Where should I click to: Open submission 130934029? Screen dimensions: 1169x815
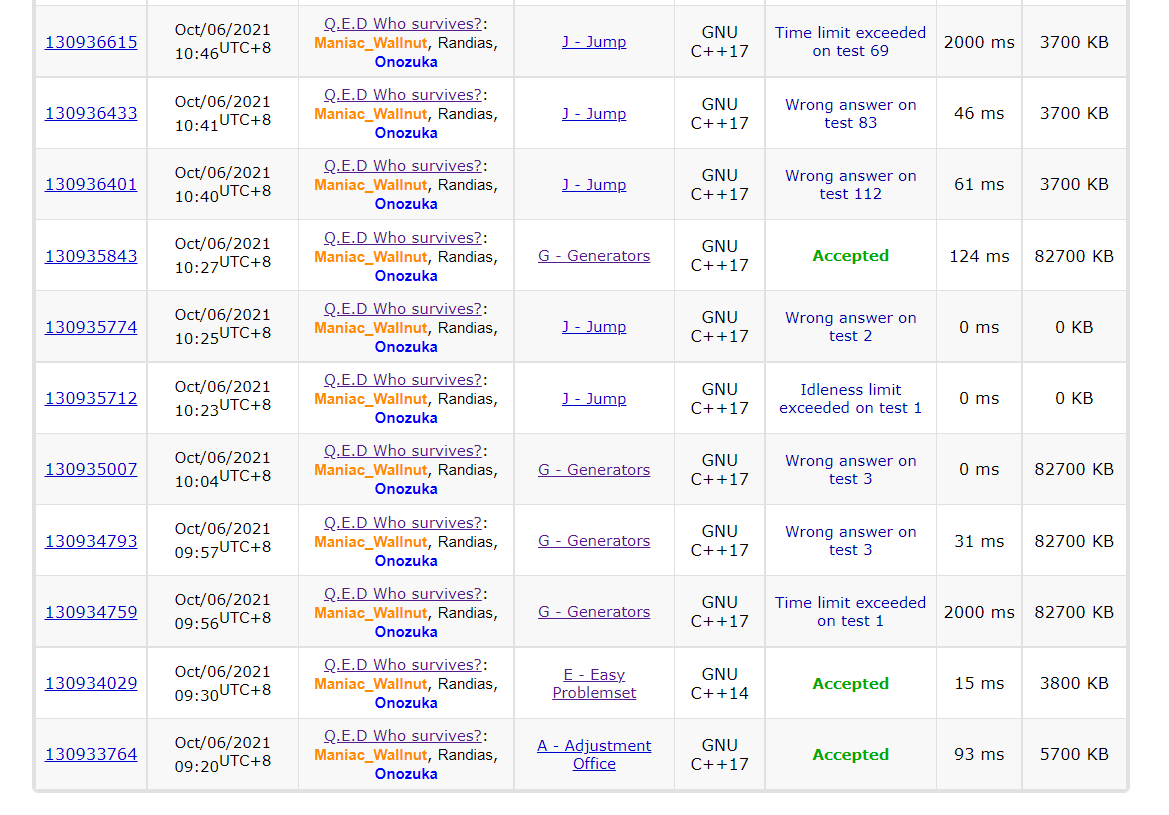(x=91, y=683)
